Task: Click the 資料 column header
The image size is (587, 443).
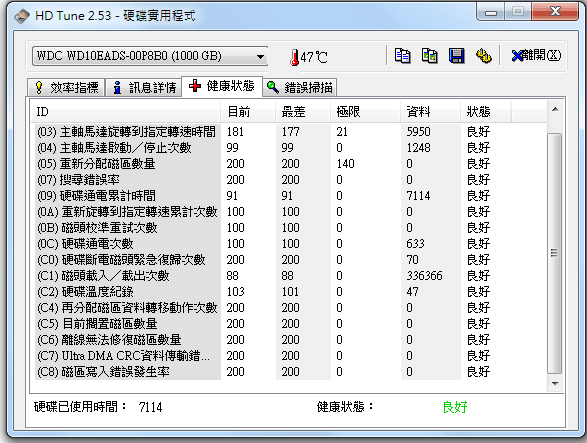Action: point(431,112)
